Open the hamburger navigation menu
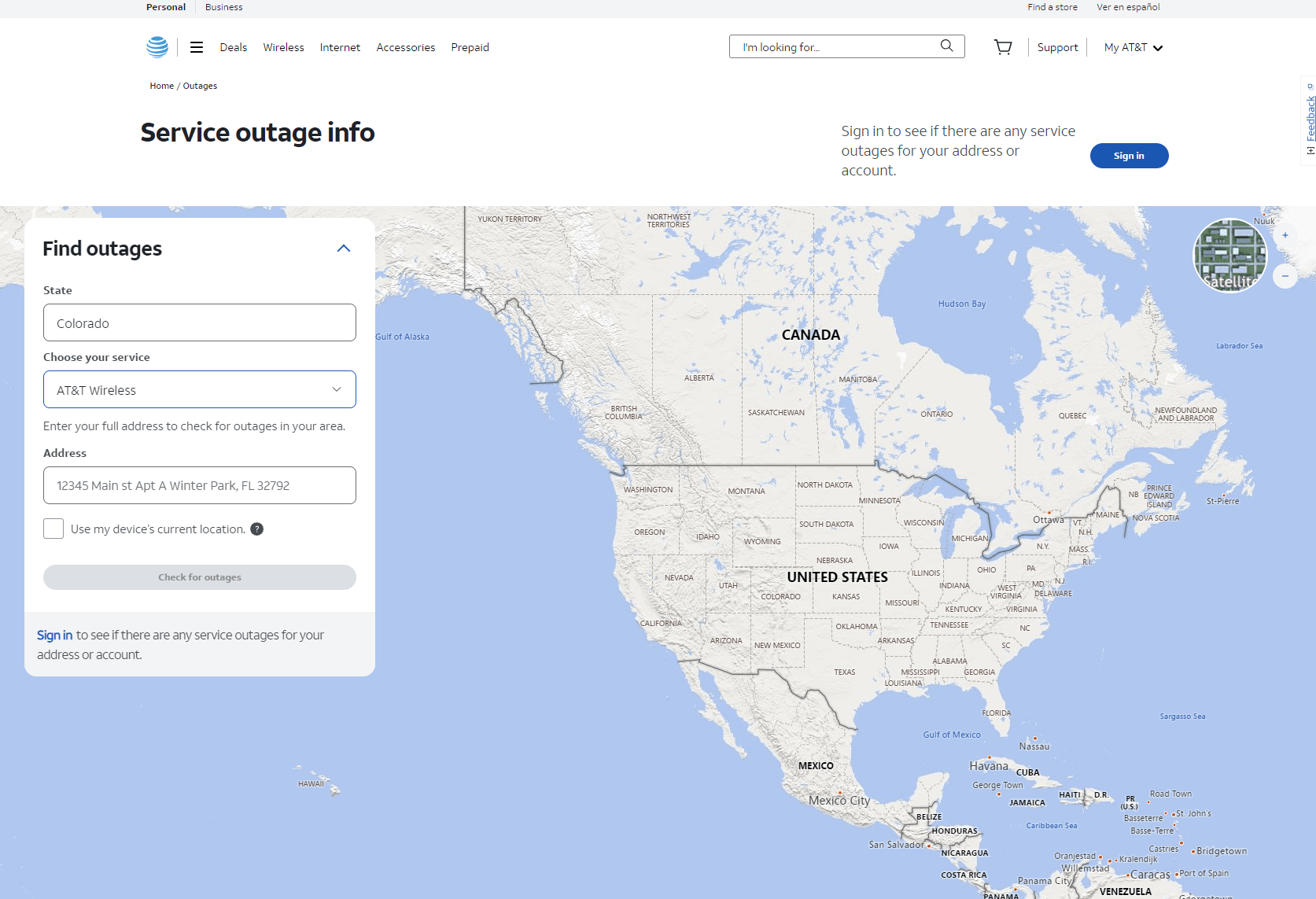Viewport: 1316px width, 899px height. click(x=197, y=47)
